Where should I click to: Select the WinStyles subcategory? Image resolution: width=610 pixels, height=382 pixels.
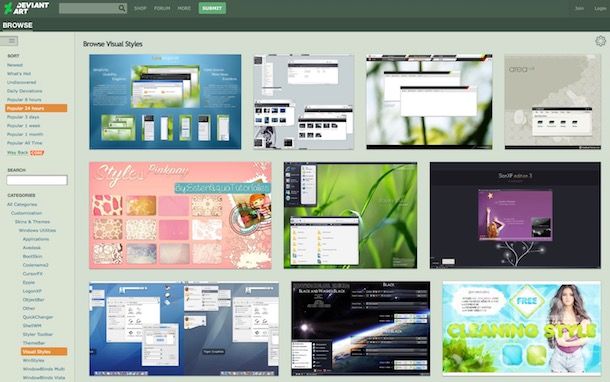tap(33, 360)
